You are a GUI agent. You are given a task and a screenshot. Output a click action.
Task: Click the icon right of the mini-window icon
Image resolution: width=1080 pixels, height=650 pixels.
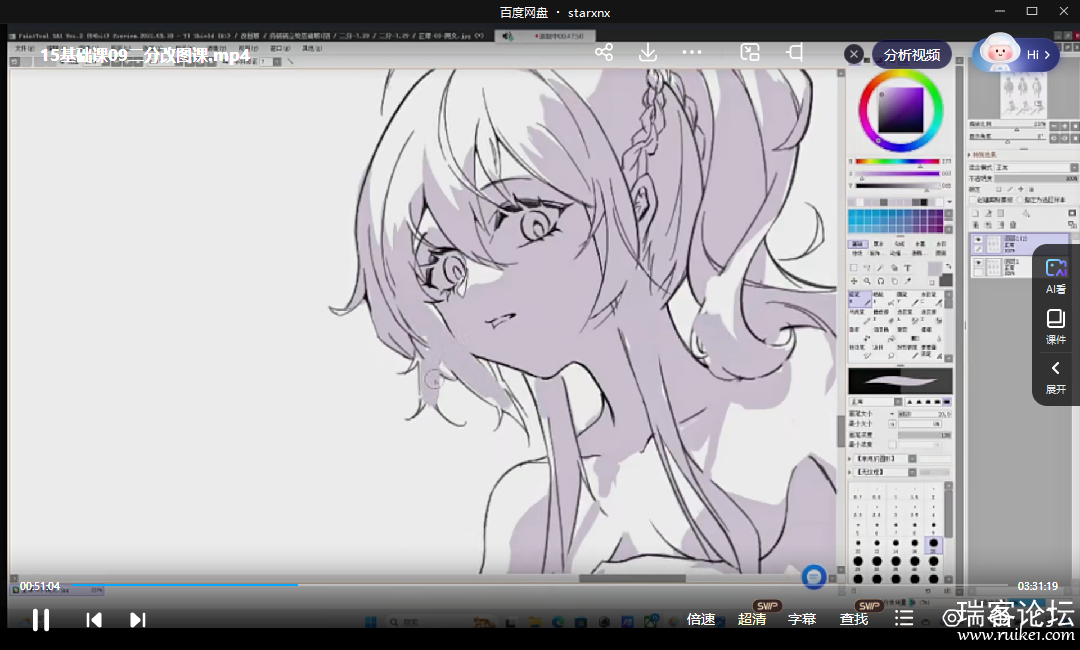pyautogui.click(x=795, y=52)
